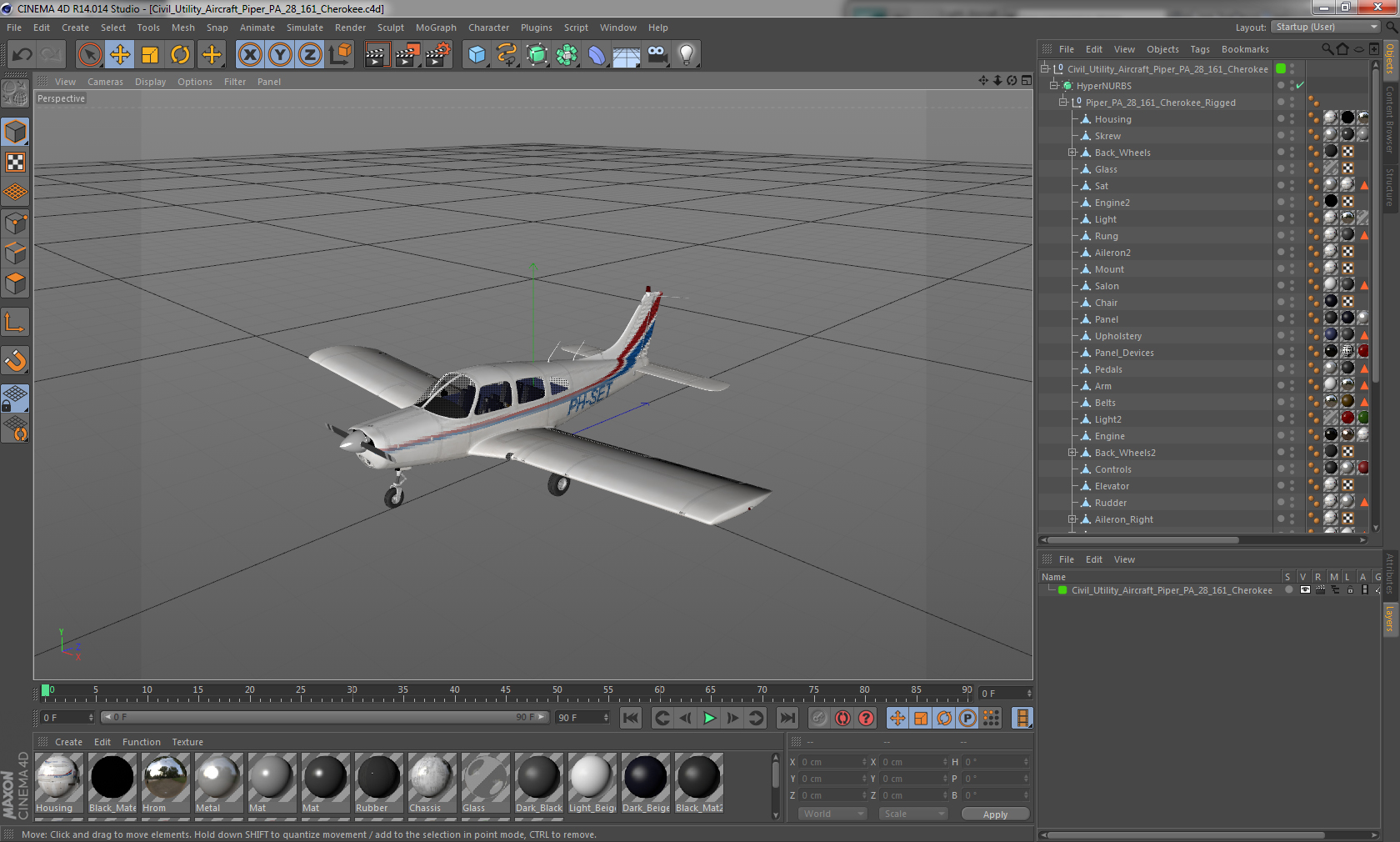This screenshot has height=842, width=1400.
Task: Open the Layout dropdown Startup (User)
Action: tap(1327, 28)
